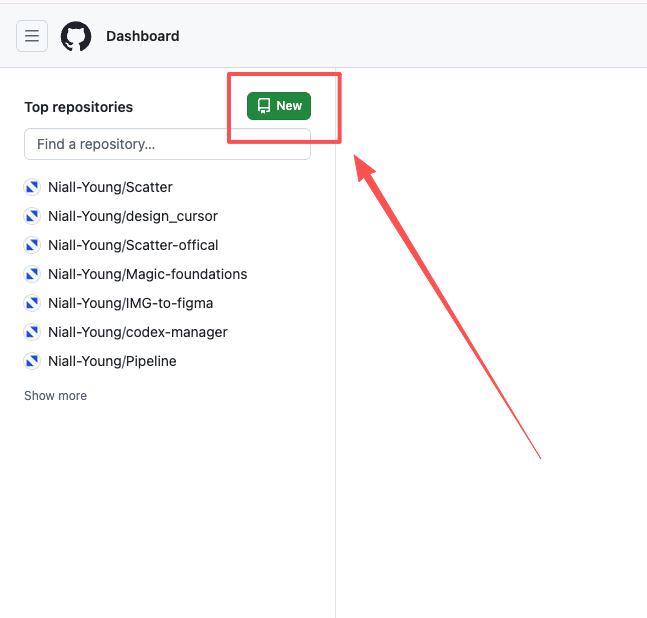Screen dimensions: 647x618
Task: Open the Niall-Young/Magic-foundations repository
Action: [148, 274]
